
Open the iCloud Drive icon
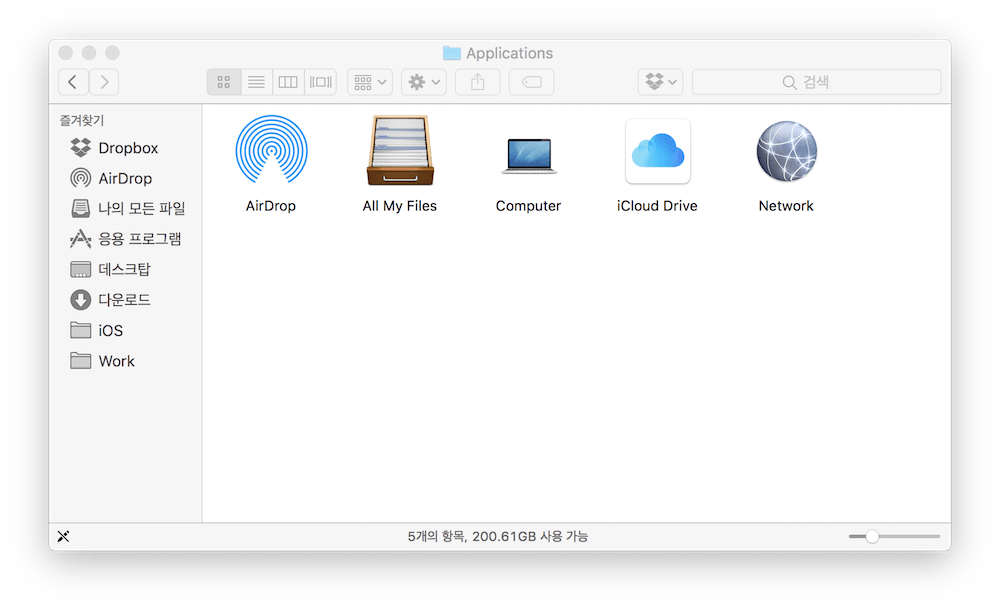pos(658,152)
